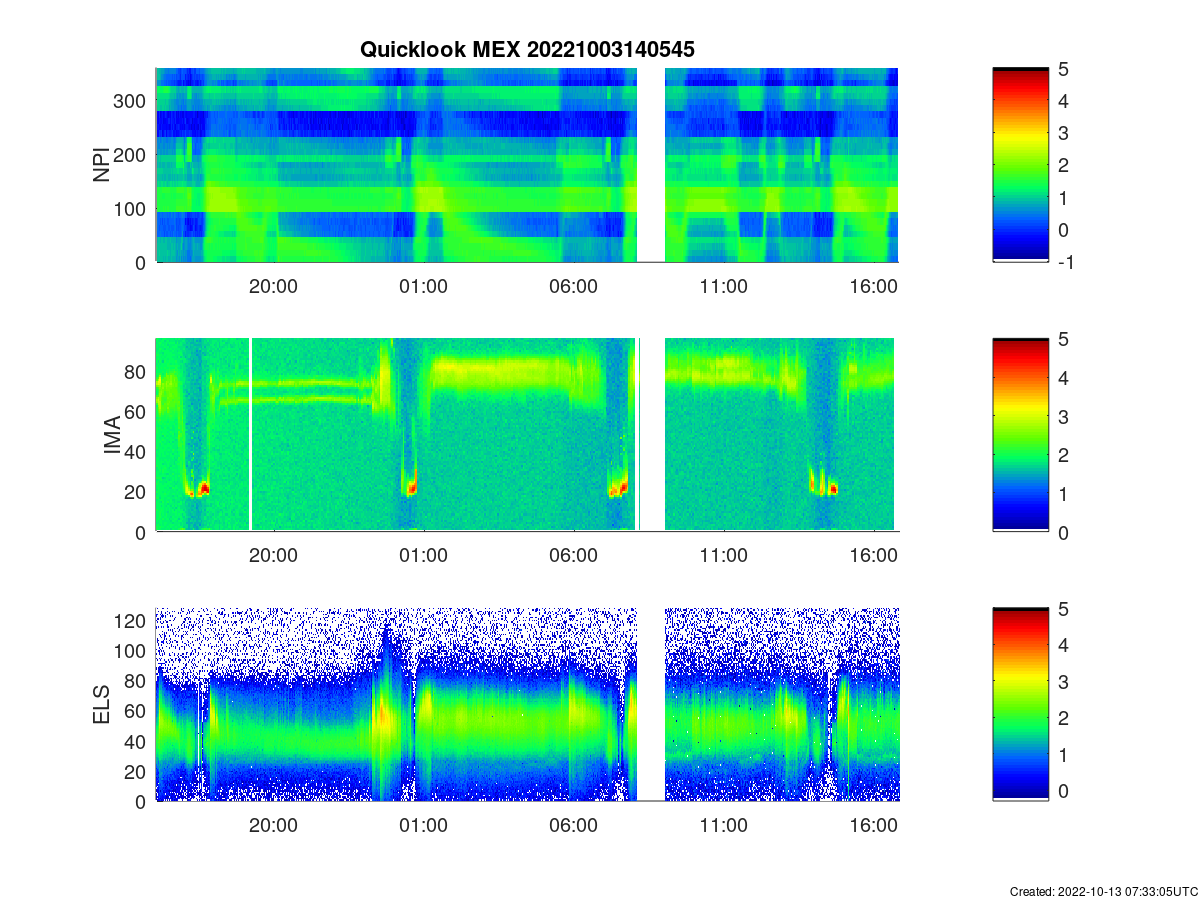Click the 5 label on NPI colorbar
The image size is (1200, 900).
[x=1064, y=69]
